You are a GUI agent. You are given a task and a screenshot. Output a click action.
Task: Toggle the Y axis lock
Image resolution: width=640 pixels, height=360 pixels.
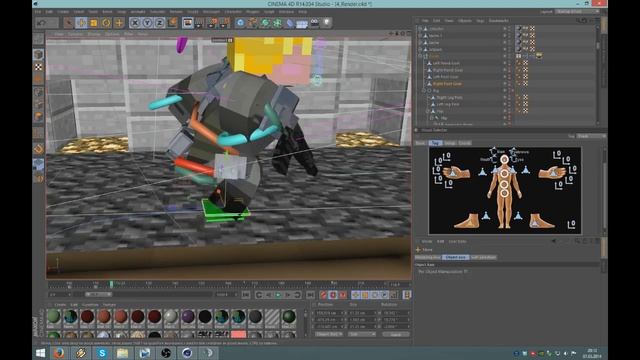tap(147, 23)
